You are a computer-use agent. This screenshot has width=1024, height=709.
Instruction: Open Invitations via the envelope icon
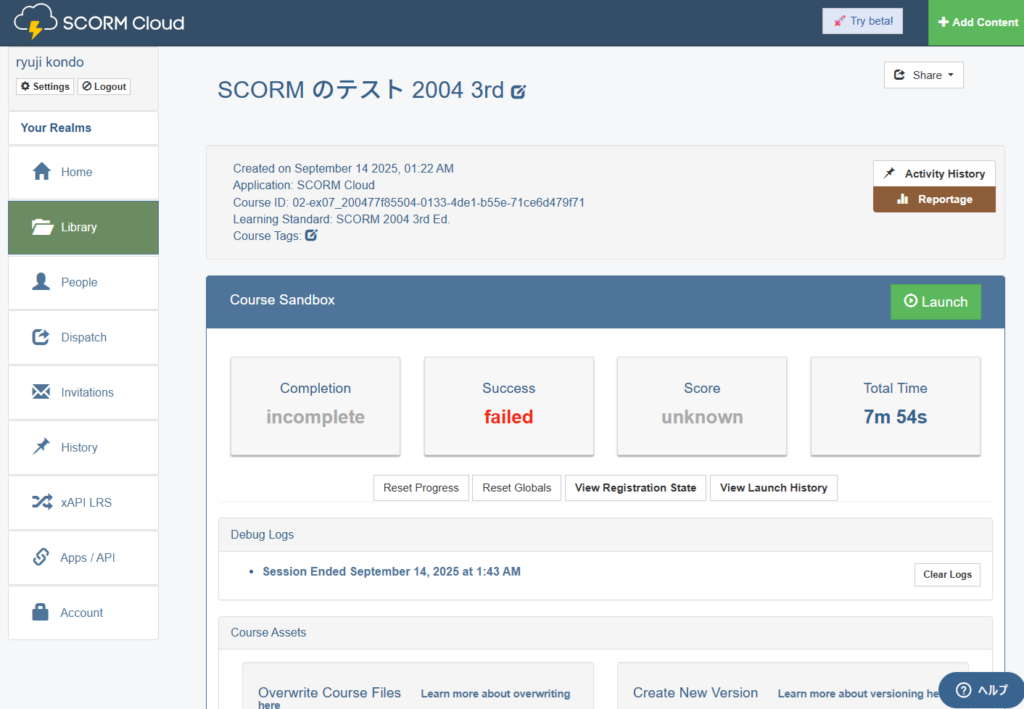[x=41, y=392]
